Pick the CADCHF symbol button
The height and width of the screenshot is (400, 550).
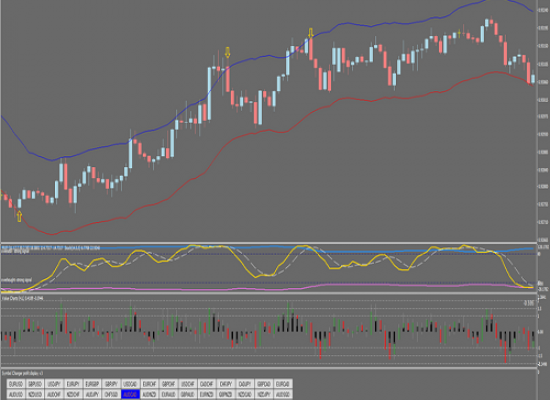tap(207, 384)
